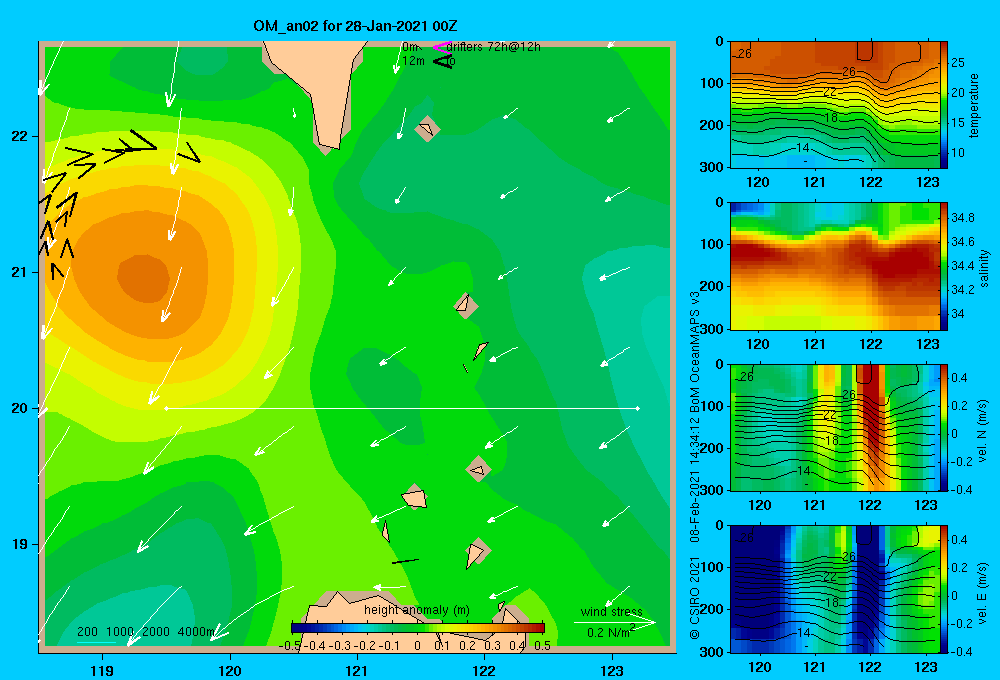The width and height of the screenshot is (1000, 680).
Task: Click the longitude label 119 on the map axis
Action: click(x=102, y=671)
